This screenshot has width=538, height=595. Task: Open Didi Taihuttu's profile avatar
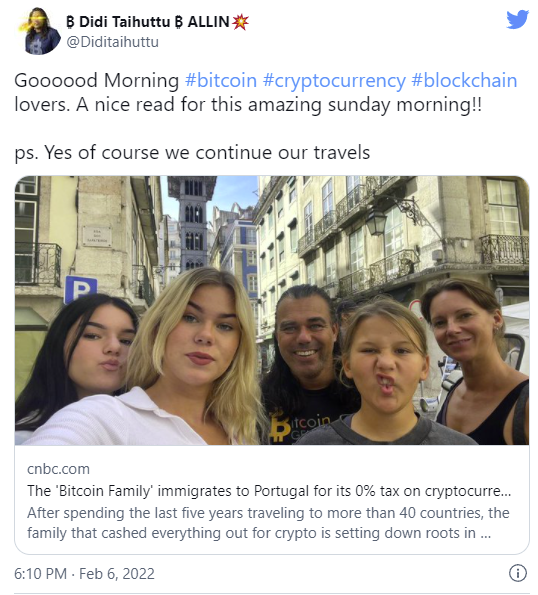click(x=39, y=31)
